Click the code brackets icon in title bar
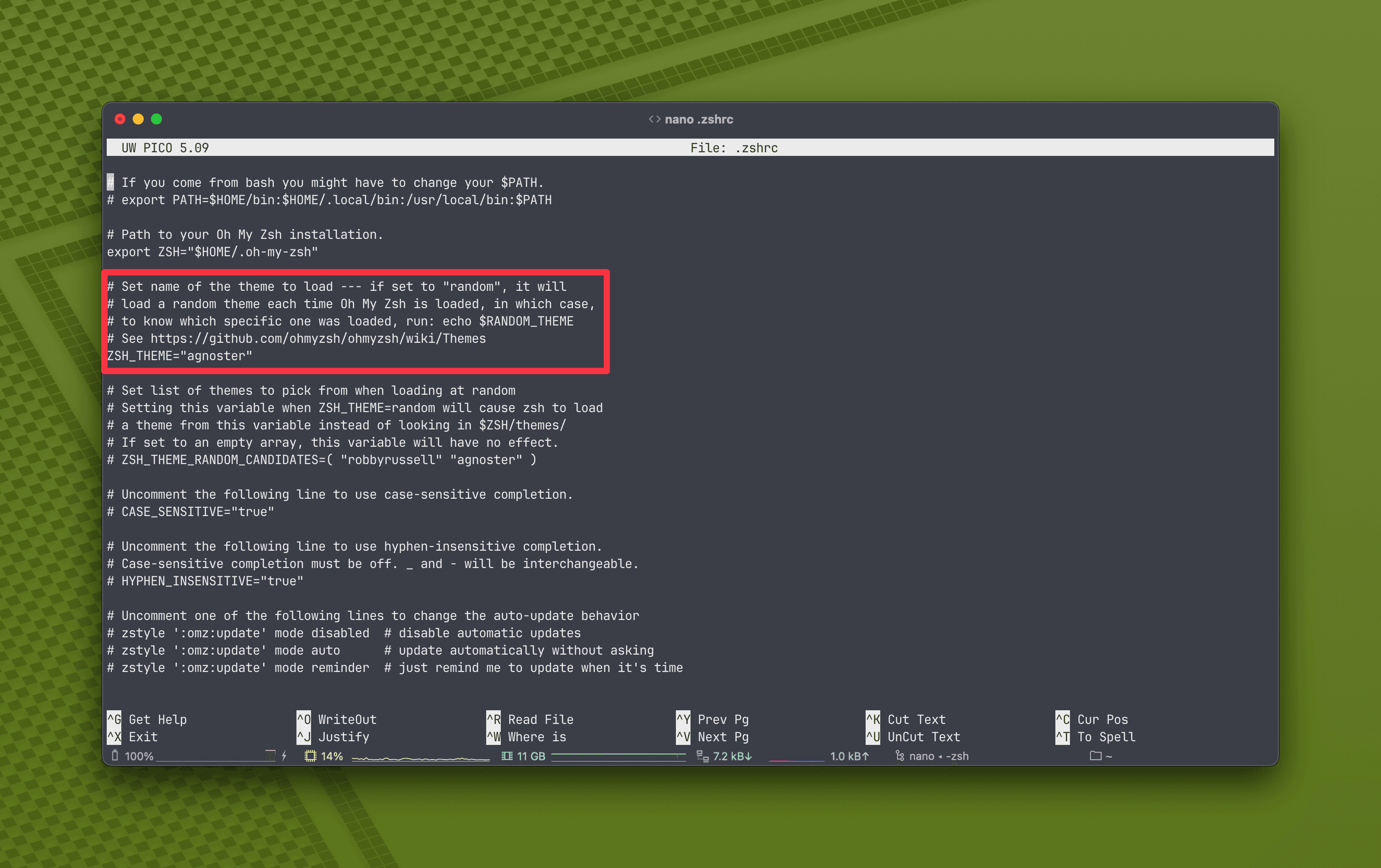Image resolution: width=1381 pixels, height=868 pixels. [x=654, y=119]
